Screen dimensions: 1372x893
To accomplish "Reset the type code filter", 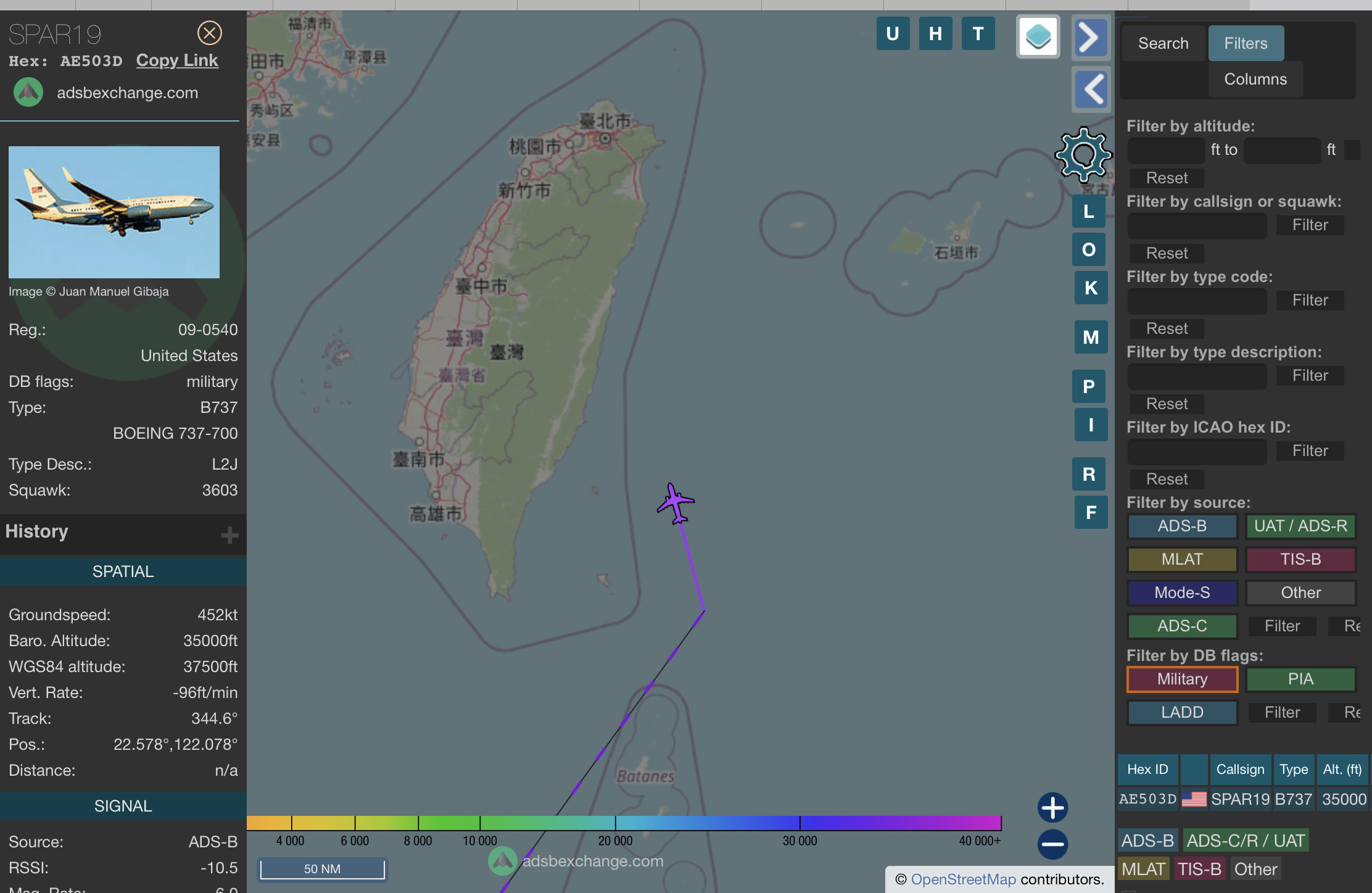I will coord(1167,329).
